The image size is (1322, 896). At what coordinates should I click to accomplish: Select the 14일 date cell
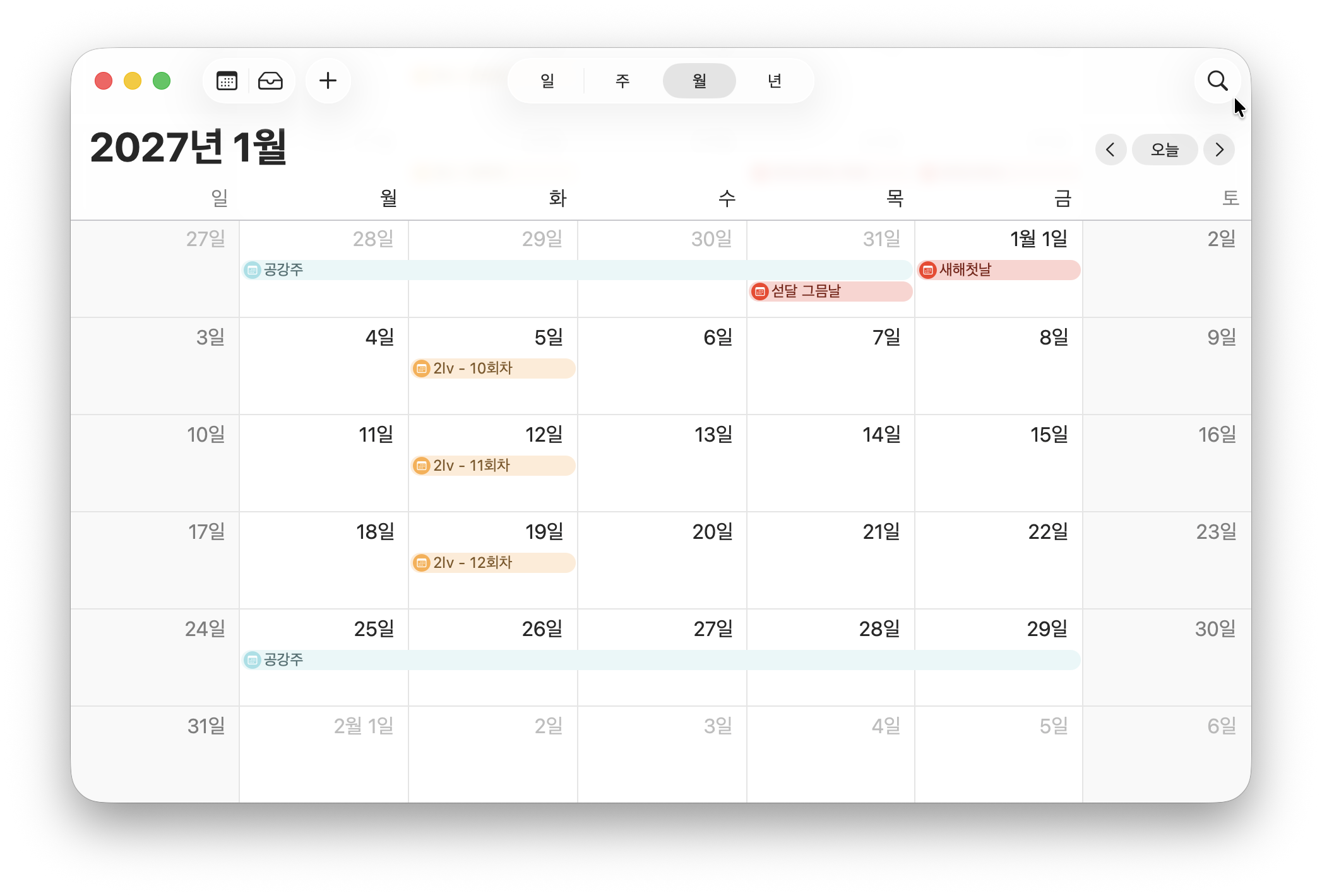point(831,463)
